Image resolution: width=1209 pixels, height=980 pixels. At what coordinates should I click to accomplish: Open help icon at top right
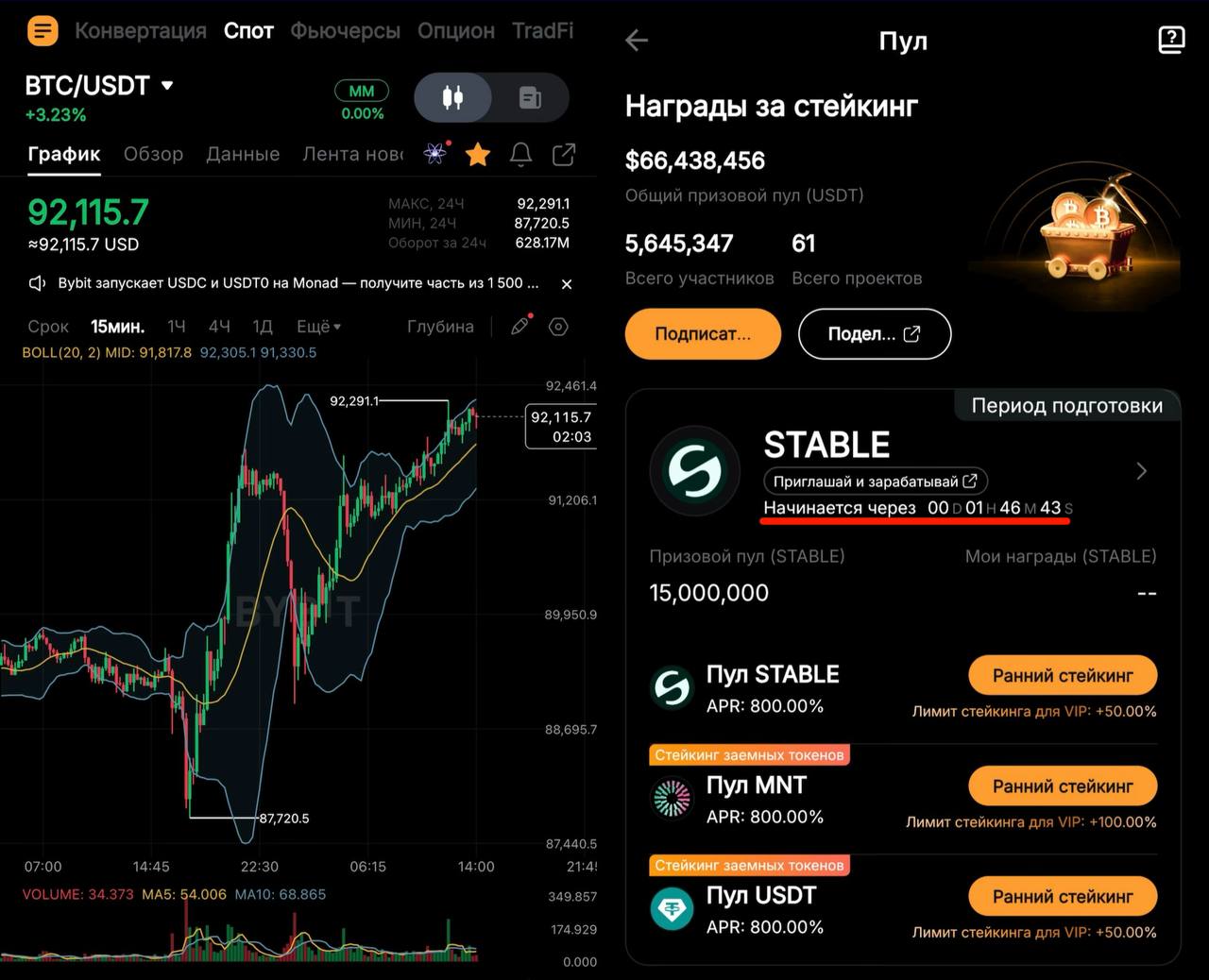pyautogui.click(x=1171, y=40)
